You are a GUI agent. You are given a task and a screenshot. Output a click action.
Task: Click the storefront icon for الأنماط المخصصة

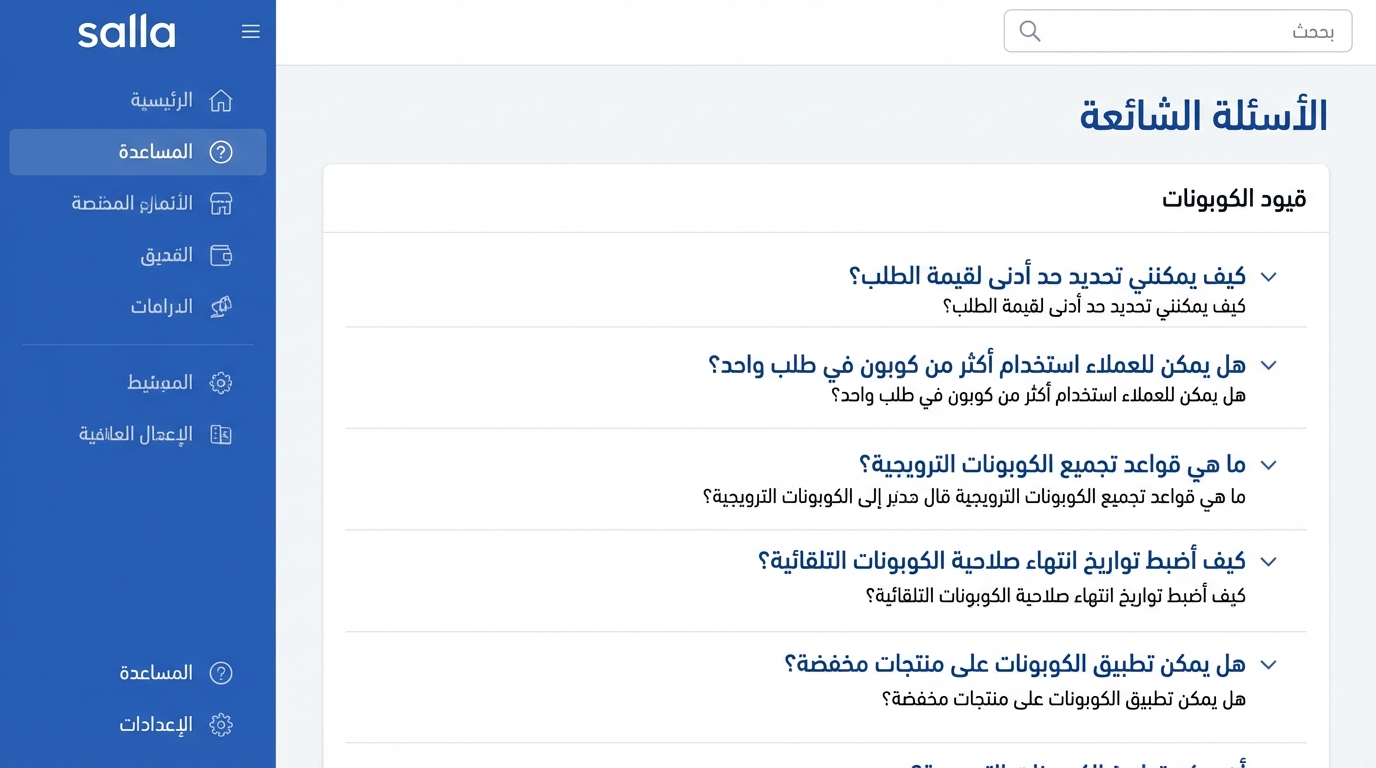(221, 203)
